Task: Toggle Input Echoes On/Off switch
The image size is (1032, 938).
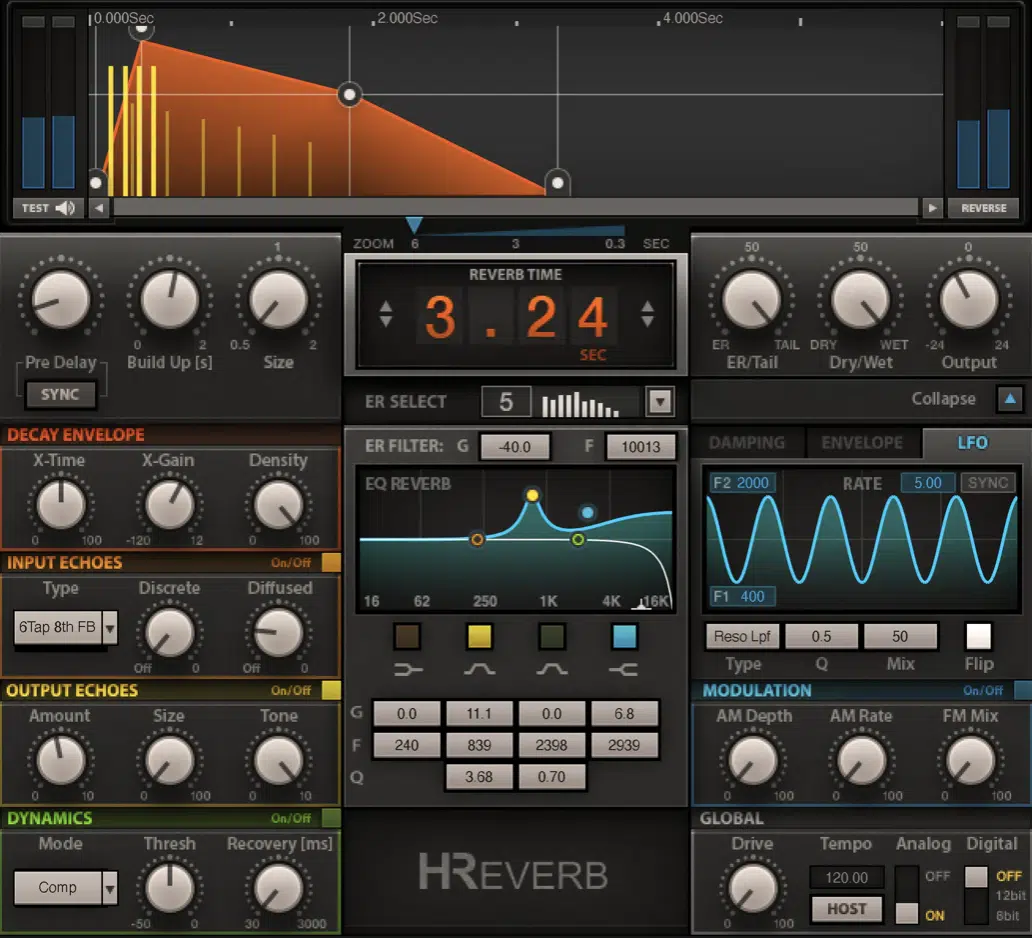Action: pos(331,563)
